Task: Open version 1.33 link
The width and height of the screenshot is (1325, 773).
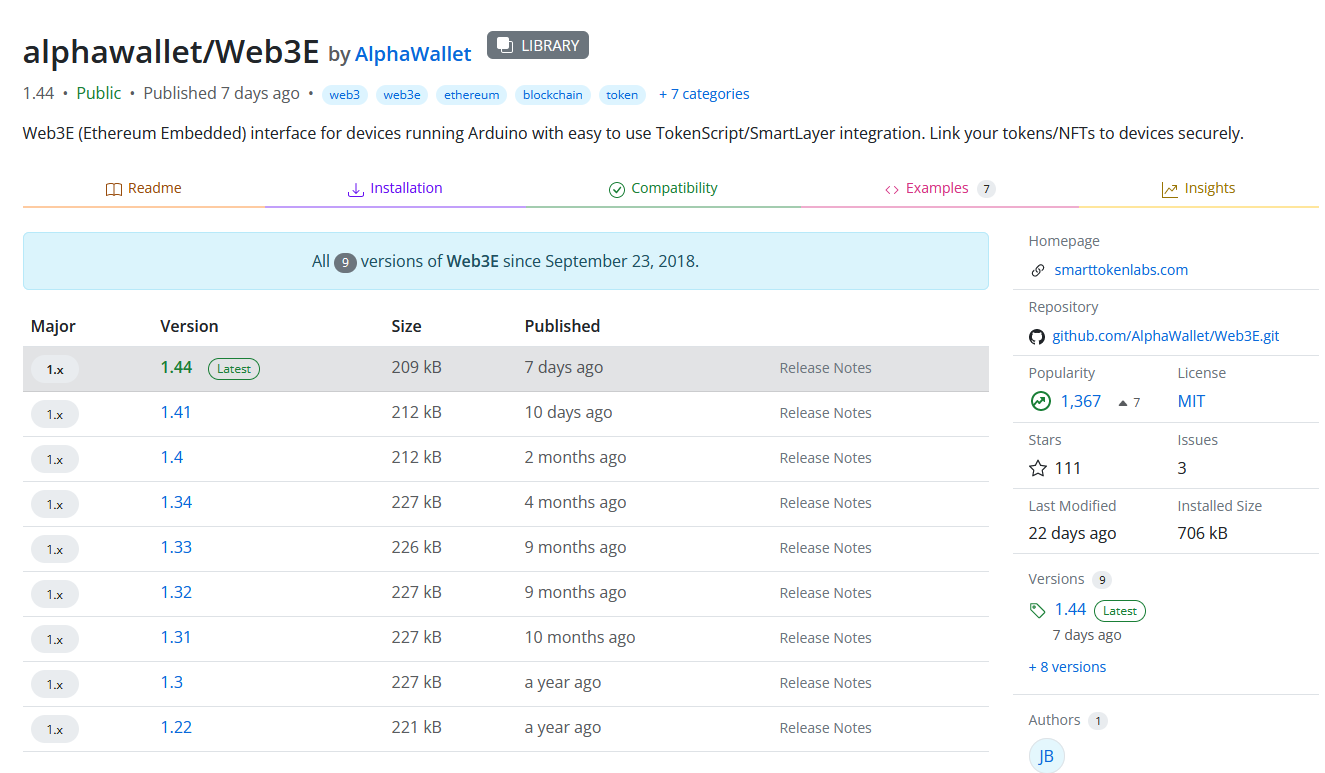Action: pos(176,547)
